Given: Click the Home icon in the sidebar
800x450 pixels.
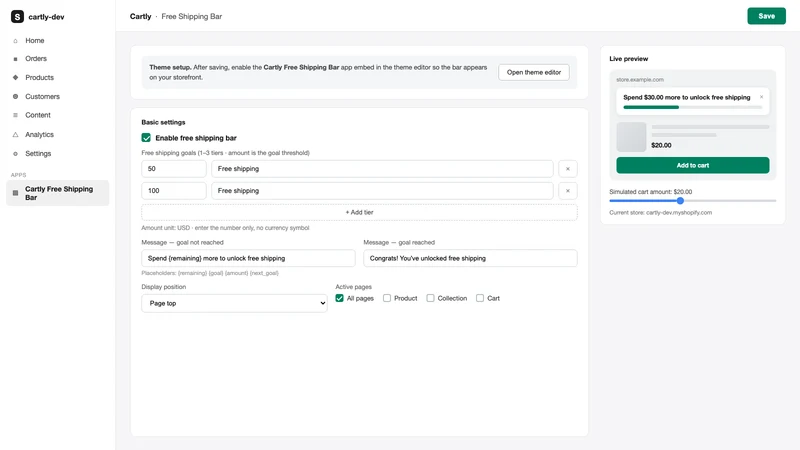Looking at the screenshot, I should click(x=15, y=41).
